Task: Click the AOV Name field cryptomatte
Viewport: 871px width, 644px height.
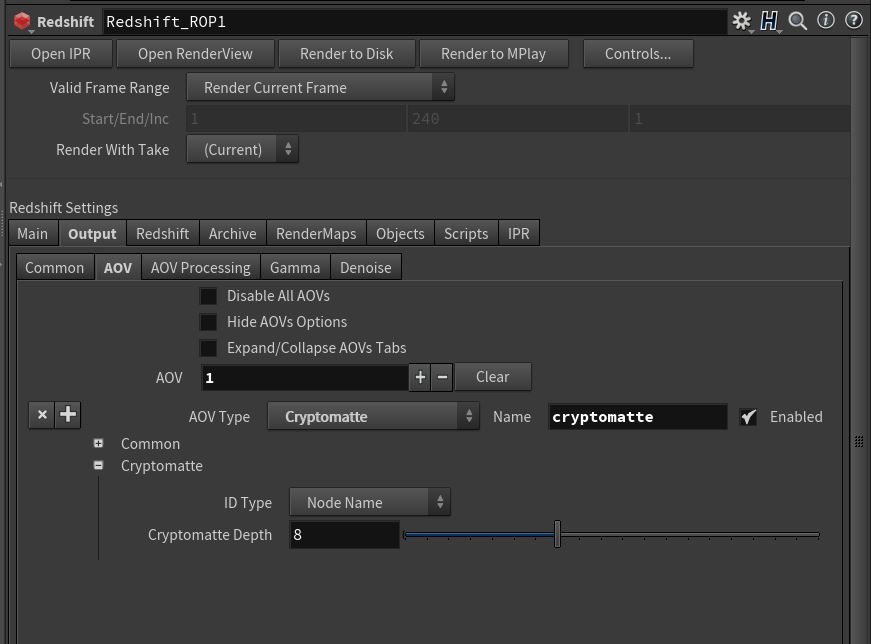Action: point(638,417)
